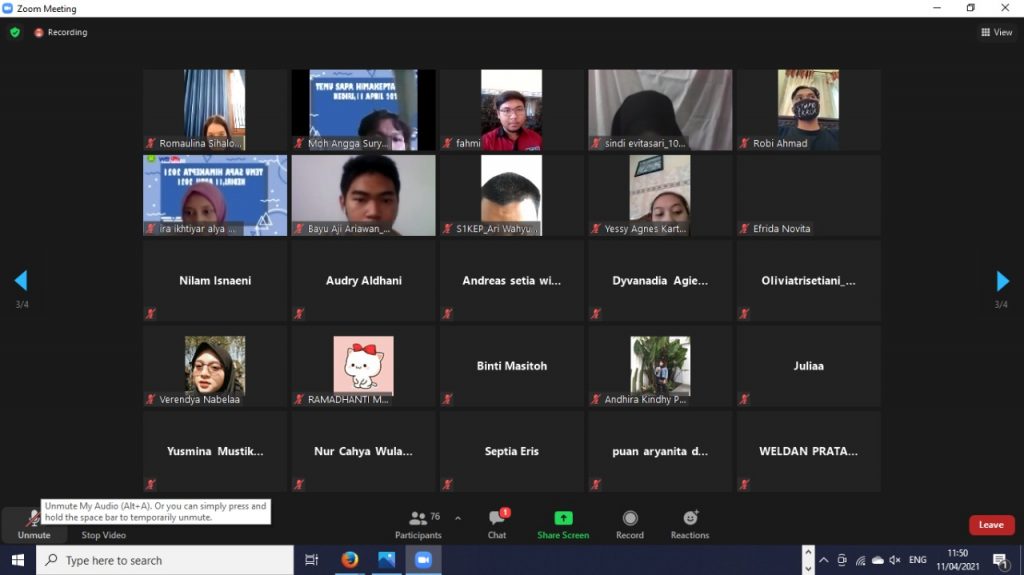The height and width of the screenshot is (575, 1024).
Task: Click the green Share Screen icon
Action: (x=563, y=523)
